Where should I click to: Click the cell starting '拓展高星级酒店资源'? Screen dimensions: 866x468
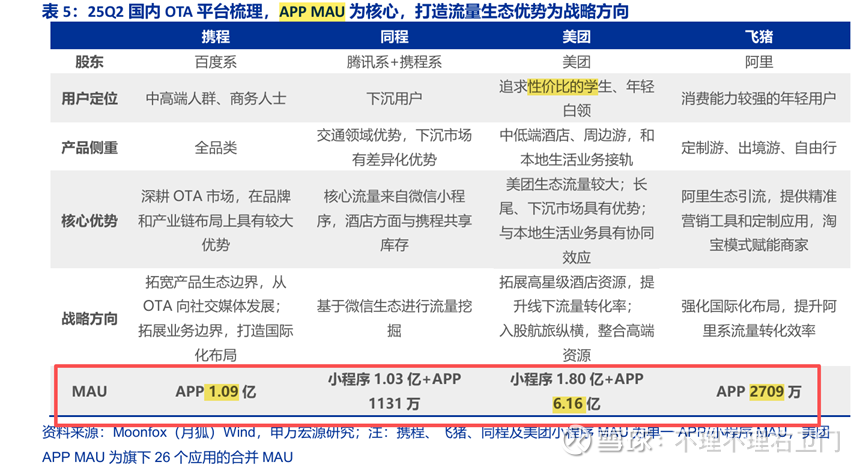[x=576, y=318]
